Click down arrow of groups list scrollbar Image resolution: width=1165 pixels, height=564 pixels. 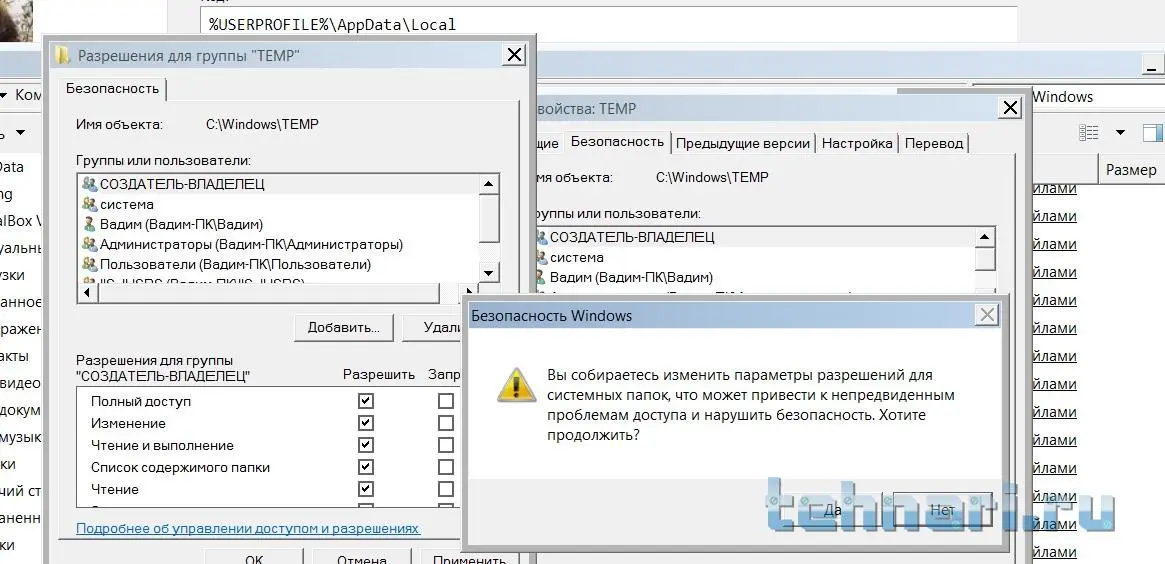[489, 273]
